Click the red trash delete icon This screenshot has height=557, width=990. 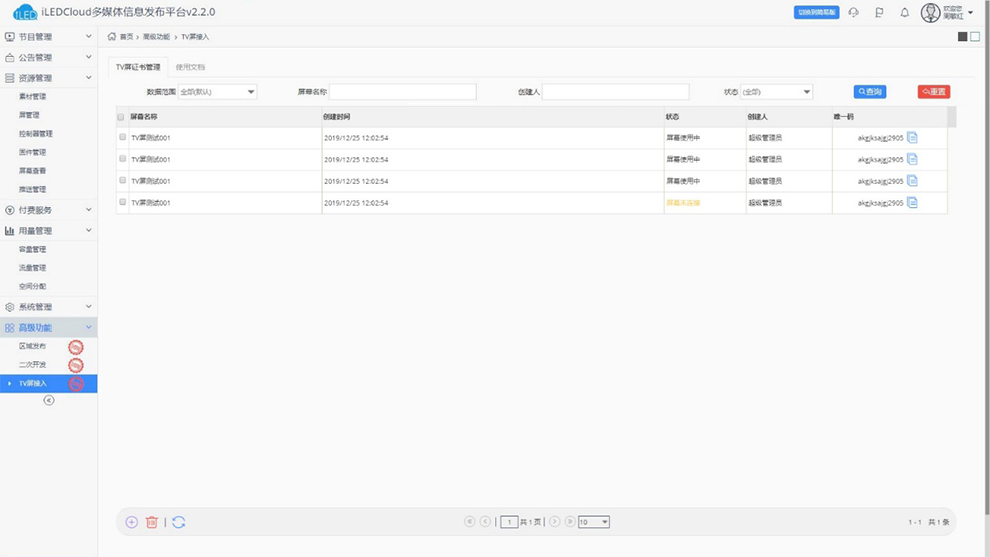tap(152, 522)
